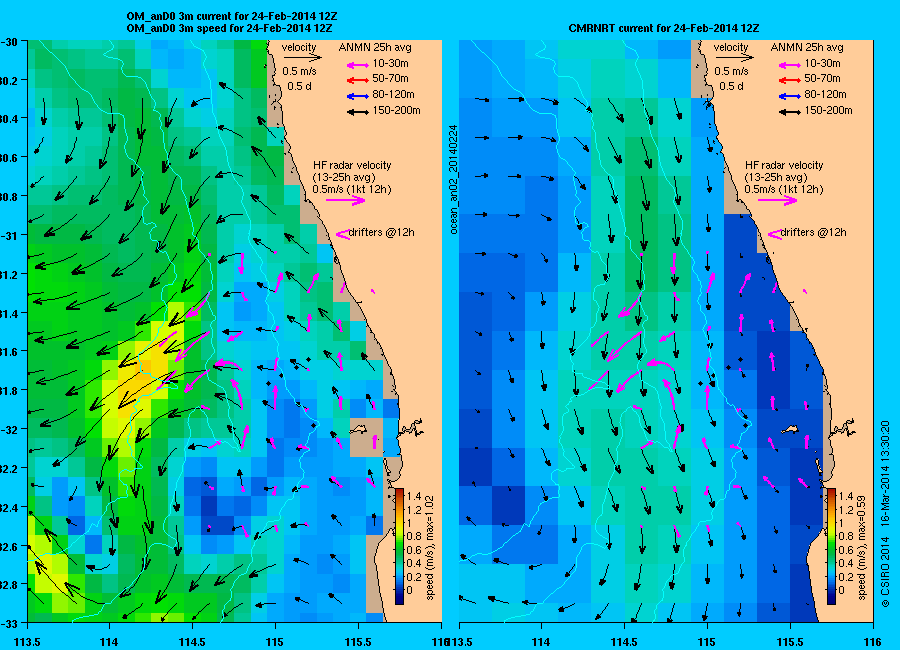Click the title 'CMRNRT current for 24-Feb-2014 12Z'
The width and height of the screenshot is (900, 650).
click(x=664, y=28)
